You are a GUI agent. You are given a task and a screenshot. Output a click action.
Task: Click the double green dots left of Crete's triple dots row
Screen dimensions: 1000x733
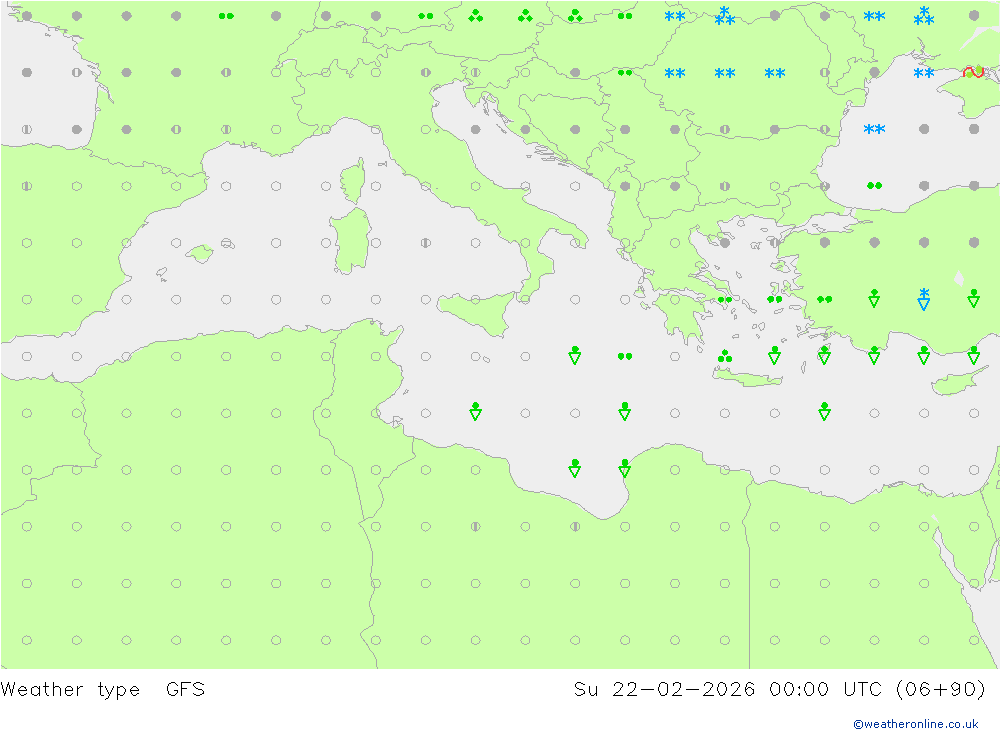click(624, 355)
